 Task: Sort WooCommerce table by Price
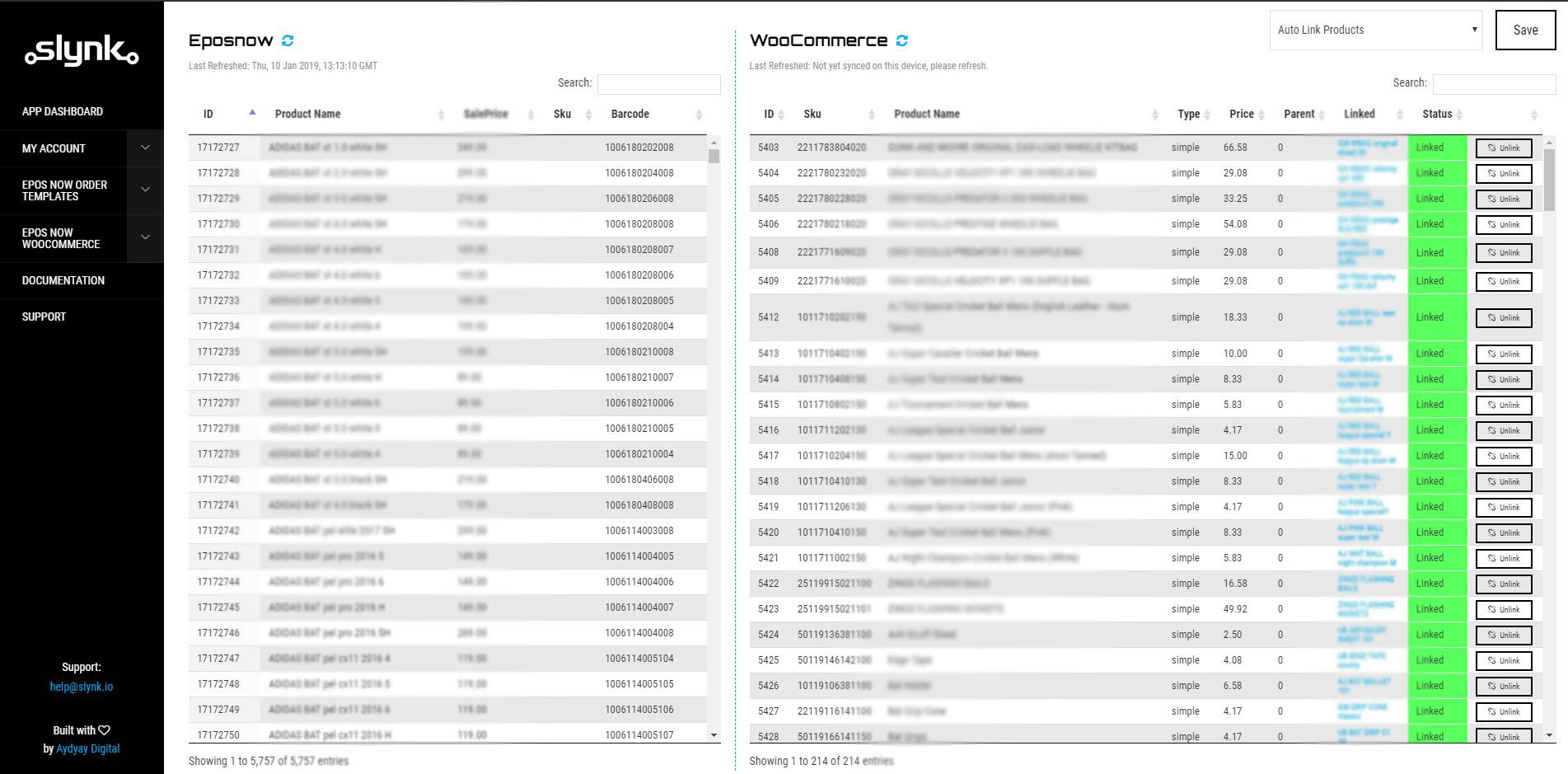pyautogui.click(x=1242, y=114)
